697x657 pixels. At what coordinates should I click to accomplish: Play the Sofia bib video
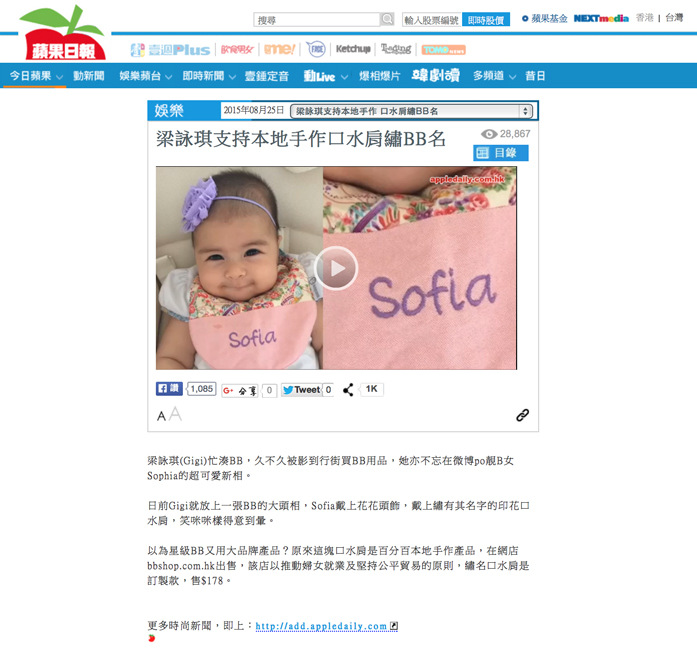[x=336, y=268]
